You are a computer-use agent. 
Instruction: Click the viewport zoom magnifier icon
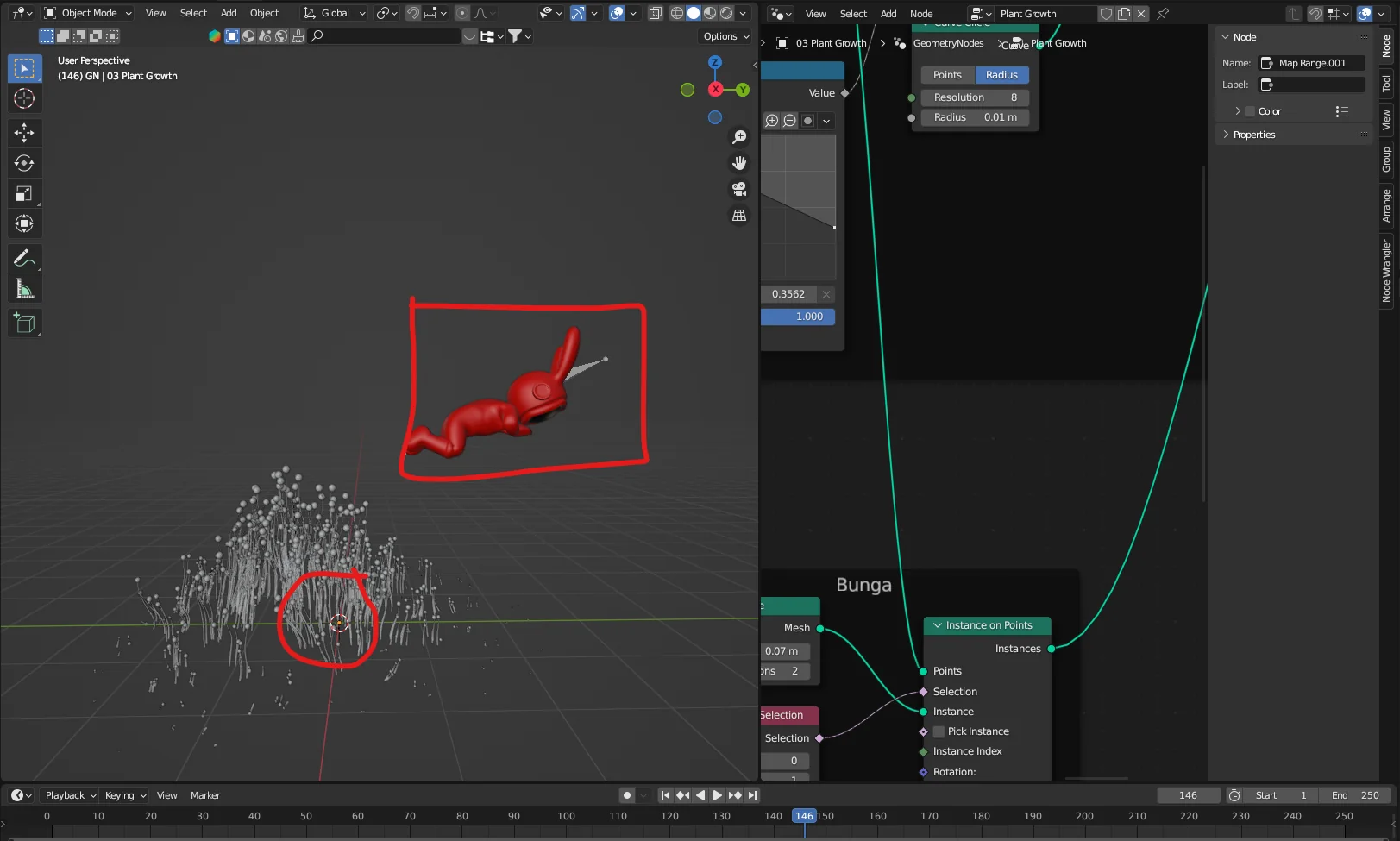point(739,137)
